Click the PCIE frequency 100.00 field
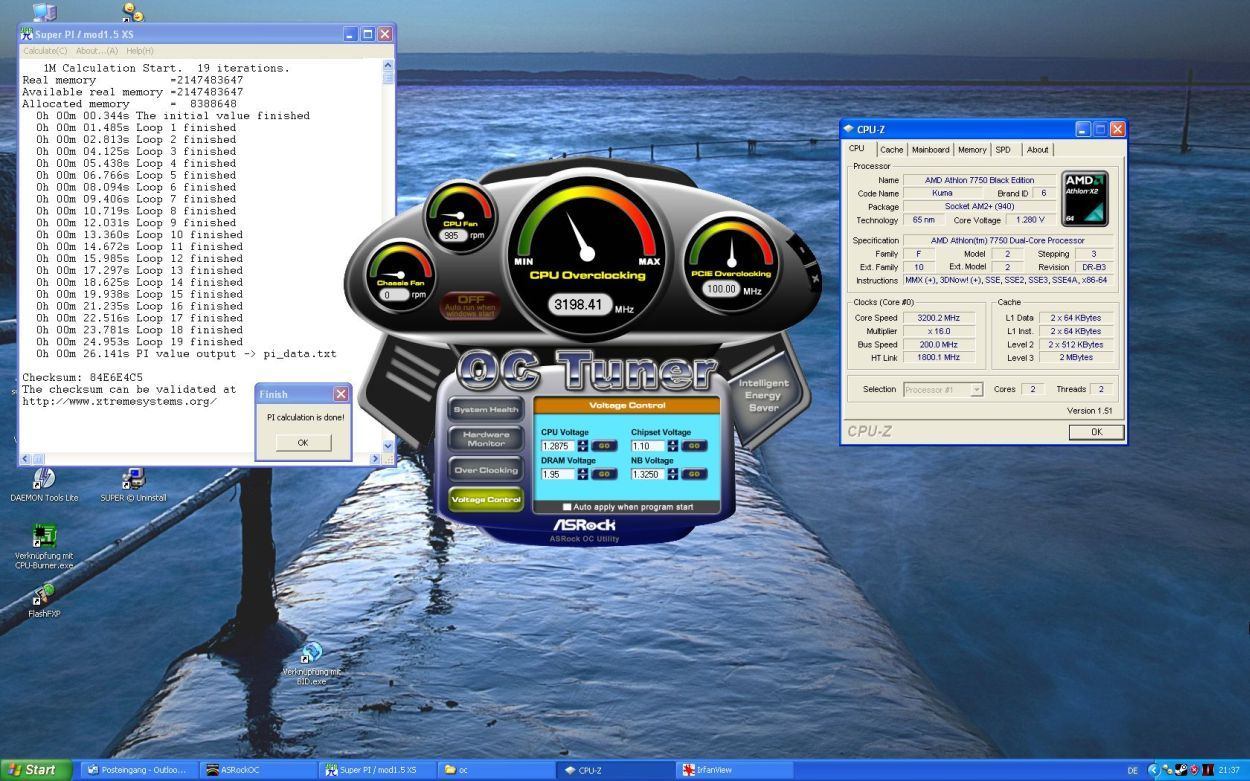The image size is (1250, 781). (721, 289)
